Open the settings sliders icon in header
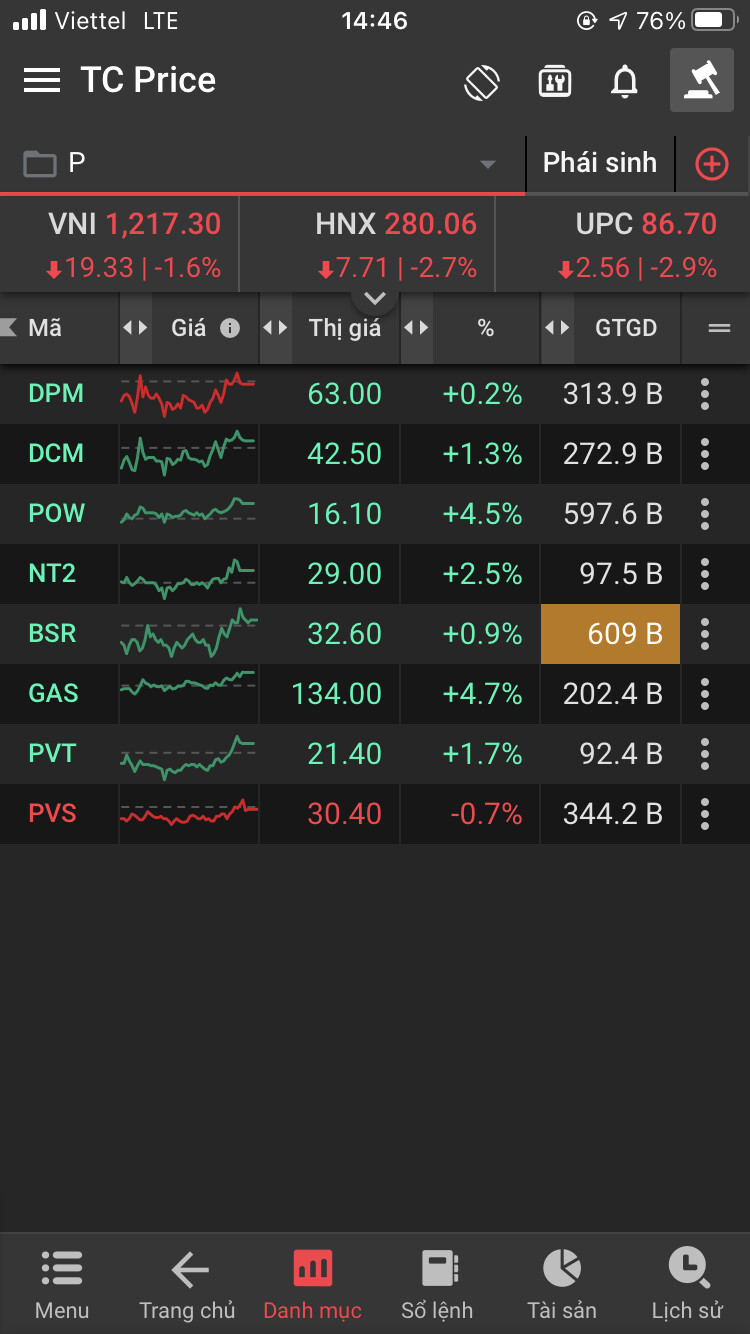This screenshot has width=750, height=1334. (554, 81)
